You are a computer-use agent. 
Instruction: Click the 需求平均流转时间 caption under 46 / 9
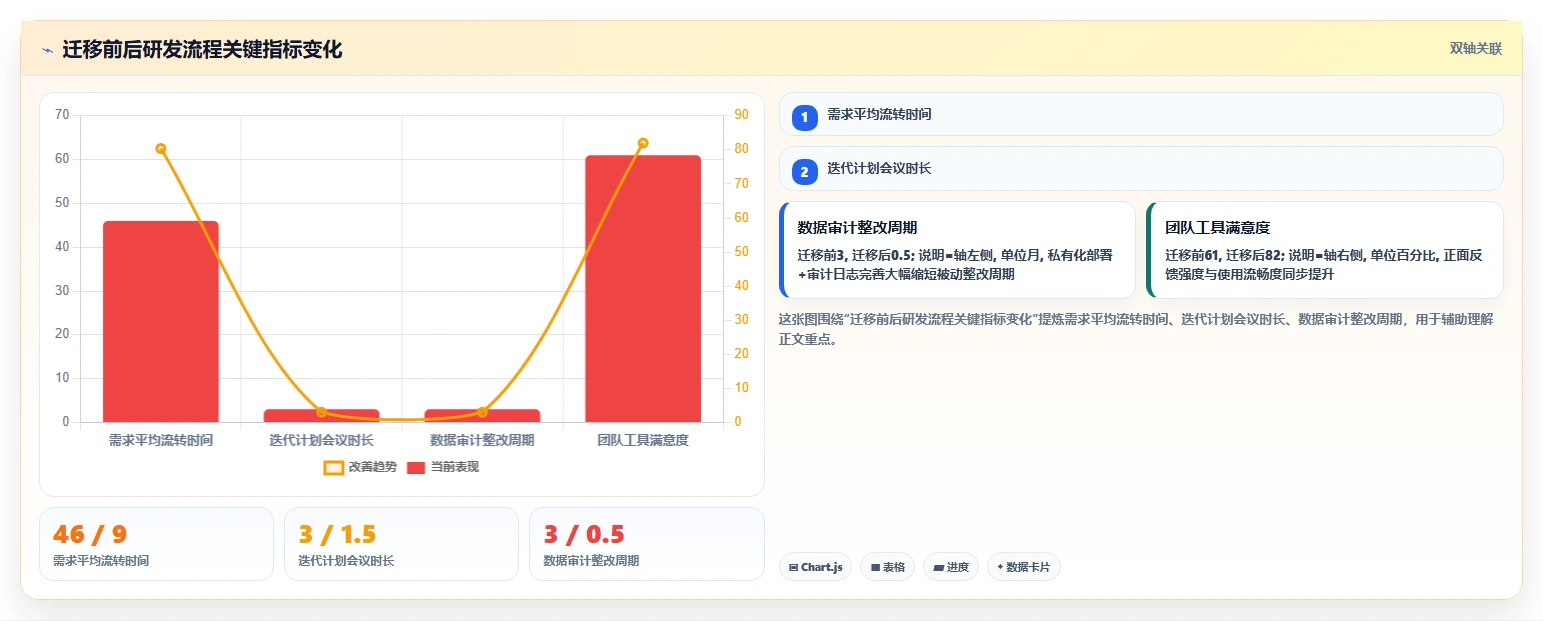click(101, 561)
